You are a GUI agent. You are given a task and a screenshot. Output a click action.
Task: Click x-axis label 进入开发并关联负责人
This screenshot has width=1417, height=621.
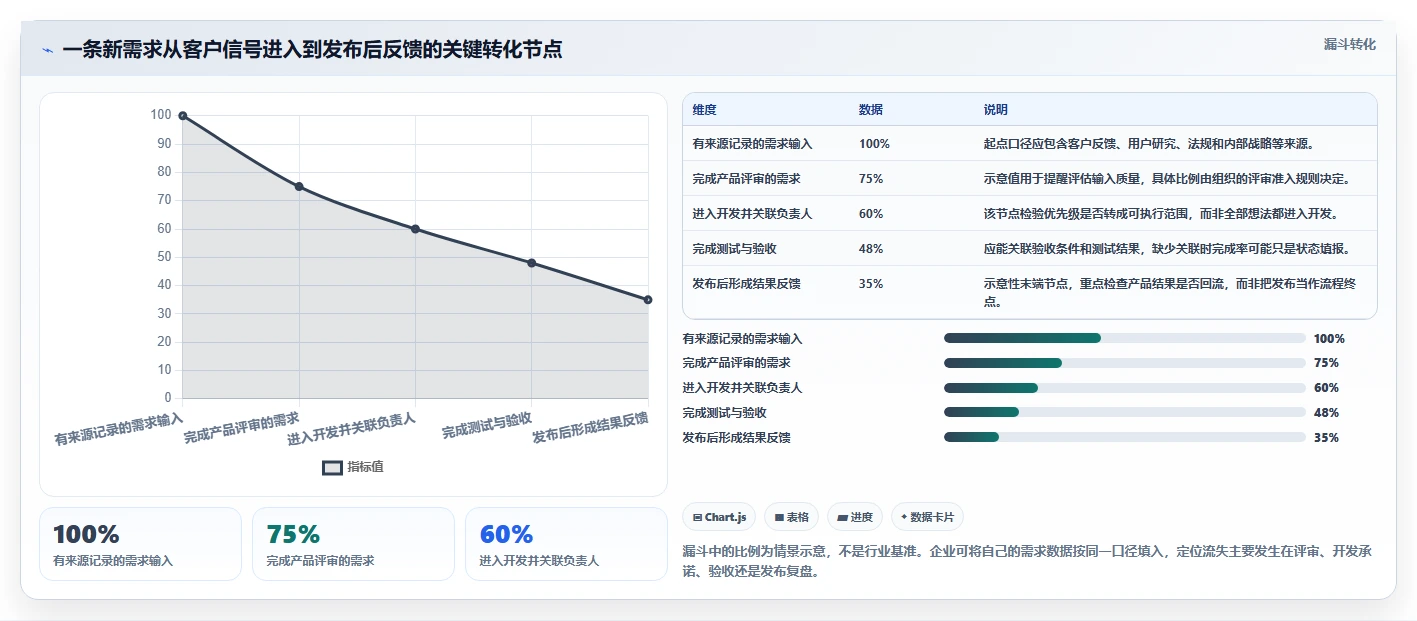point(351,428)
